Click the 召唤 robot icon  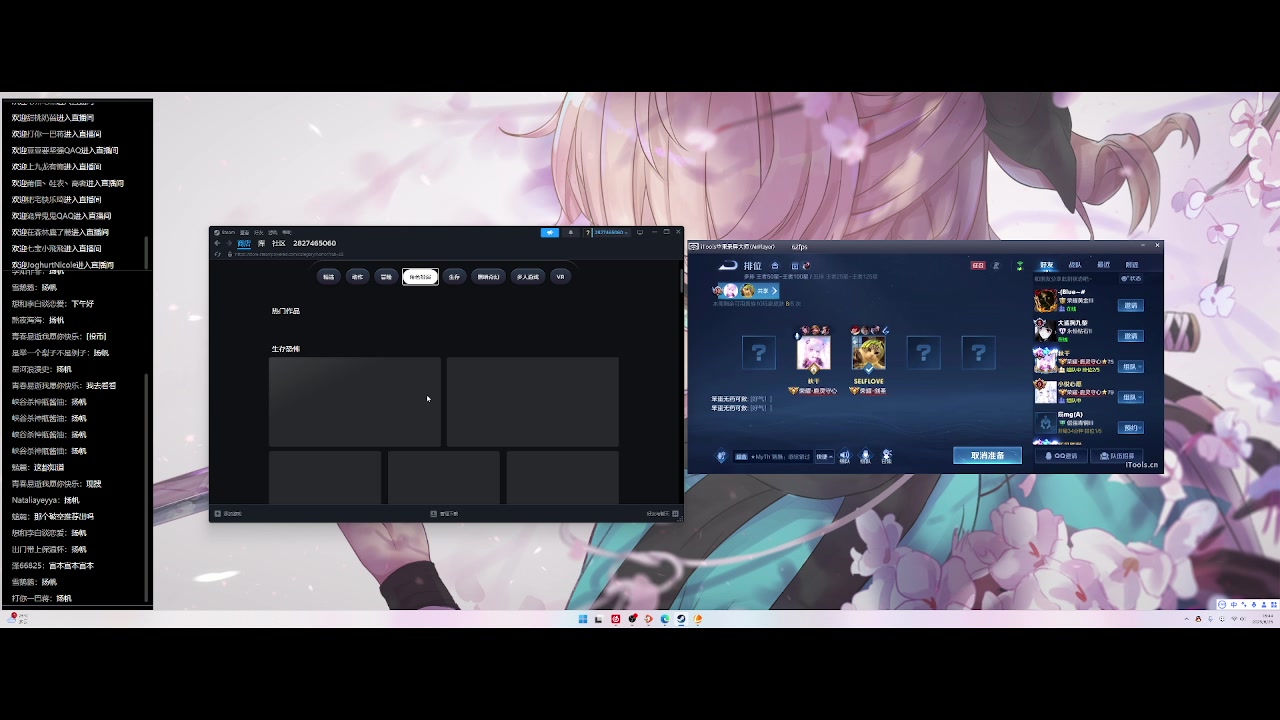point(886,456)
